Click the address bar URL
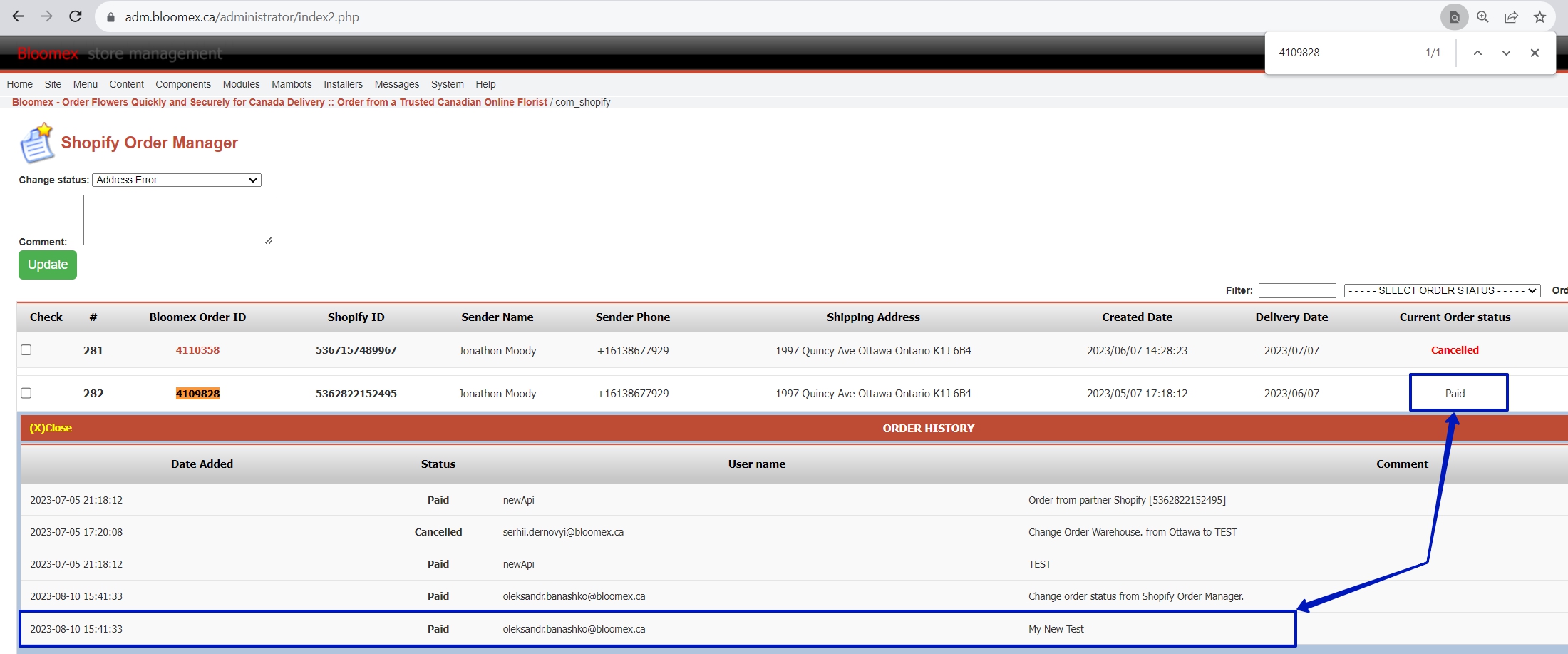 coord(242,16)
